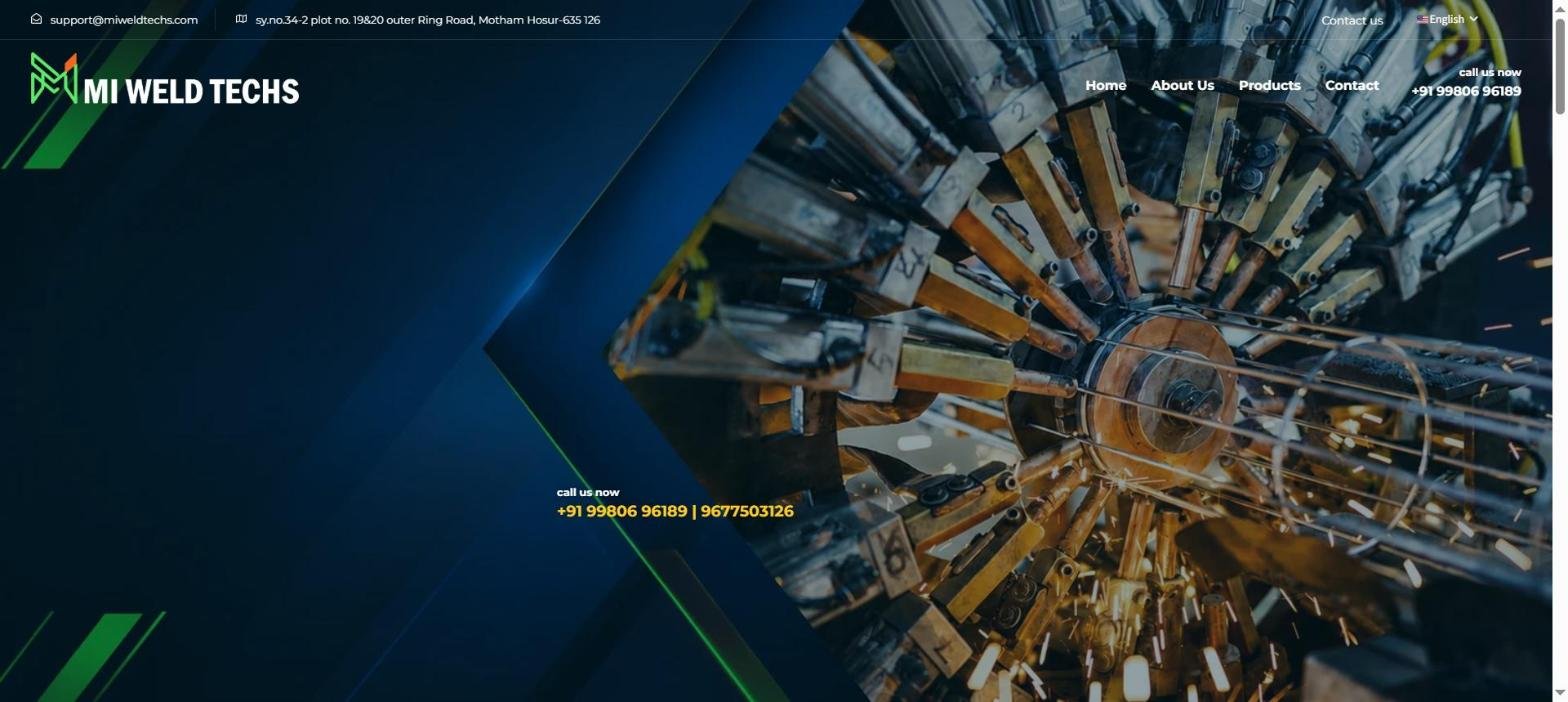Click the scrollbar down arrow
The height and width of the screenshot is (702, 1568).
coord(1559,694)
